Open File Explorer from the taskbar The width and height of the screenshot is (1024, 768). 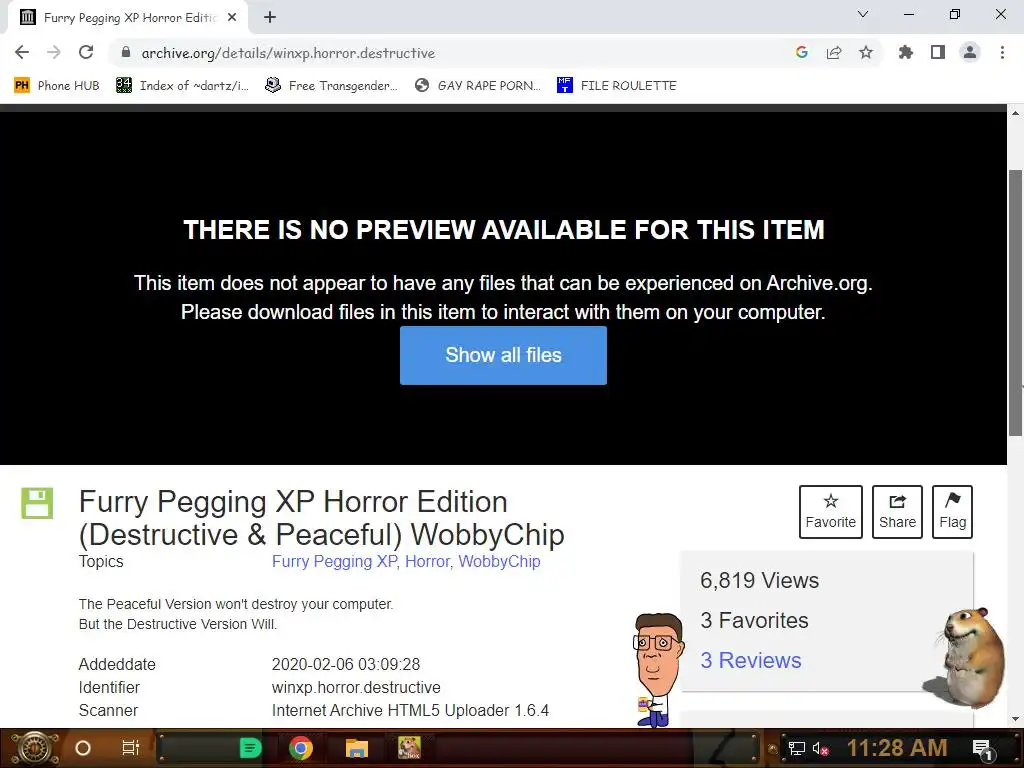(357, 748)
